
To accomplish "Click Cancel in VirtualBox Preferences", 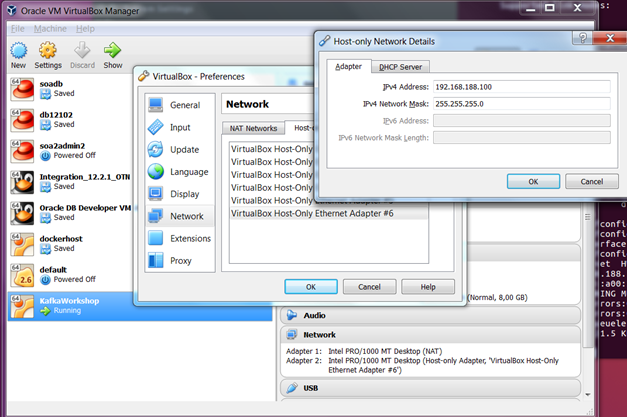I will (x=369, y=287).
